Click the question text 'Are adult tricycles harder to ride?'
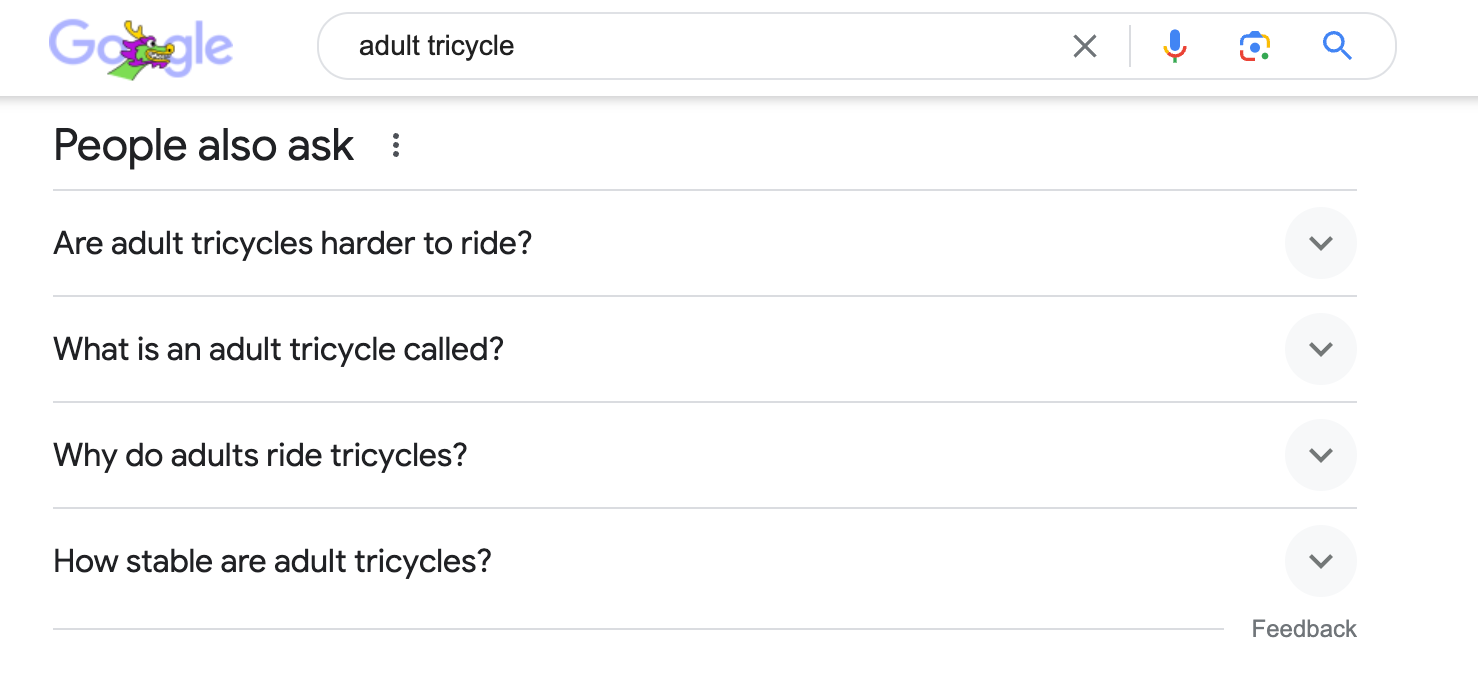This screenshot has height=678, width=1478. pos(292,243)
